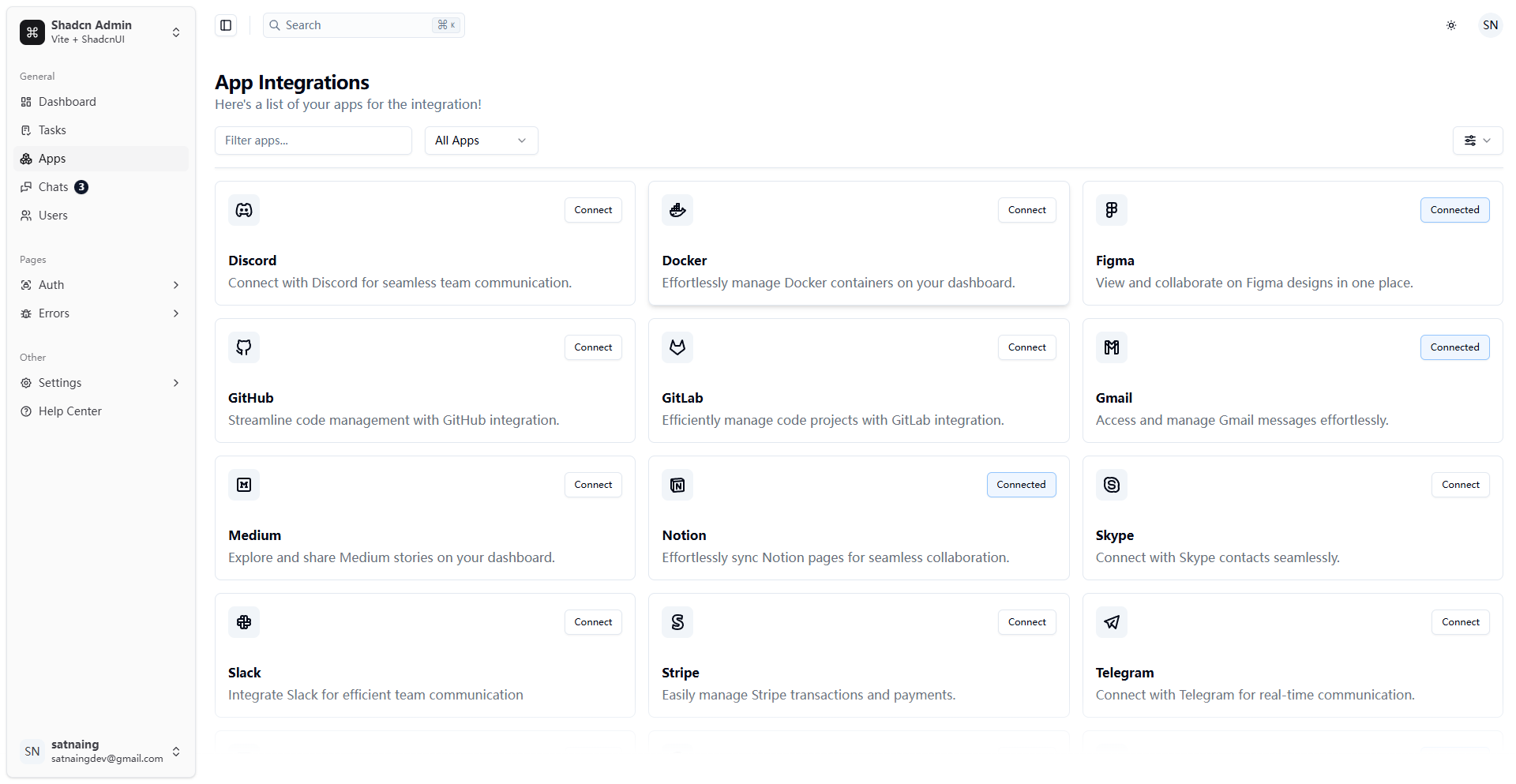Expand the Settings submenu
The height and width of the screenshot is (784, 1516).
(101, 383)
